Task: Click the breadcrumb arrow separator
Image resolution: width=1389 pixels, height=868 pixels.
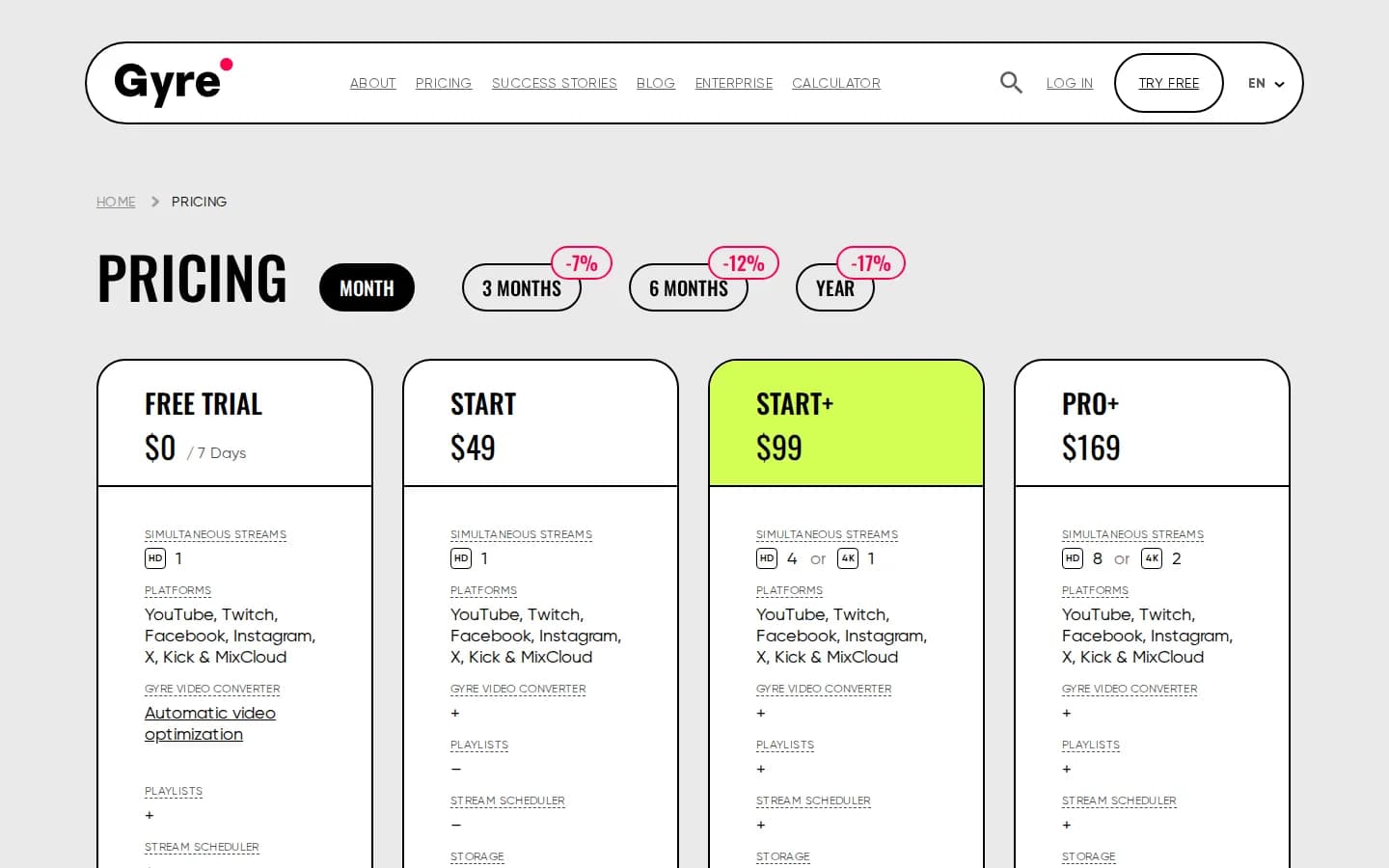Action: point(154,202)
